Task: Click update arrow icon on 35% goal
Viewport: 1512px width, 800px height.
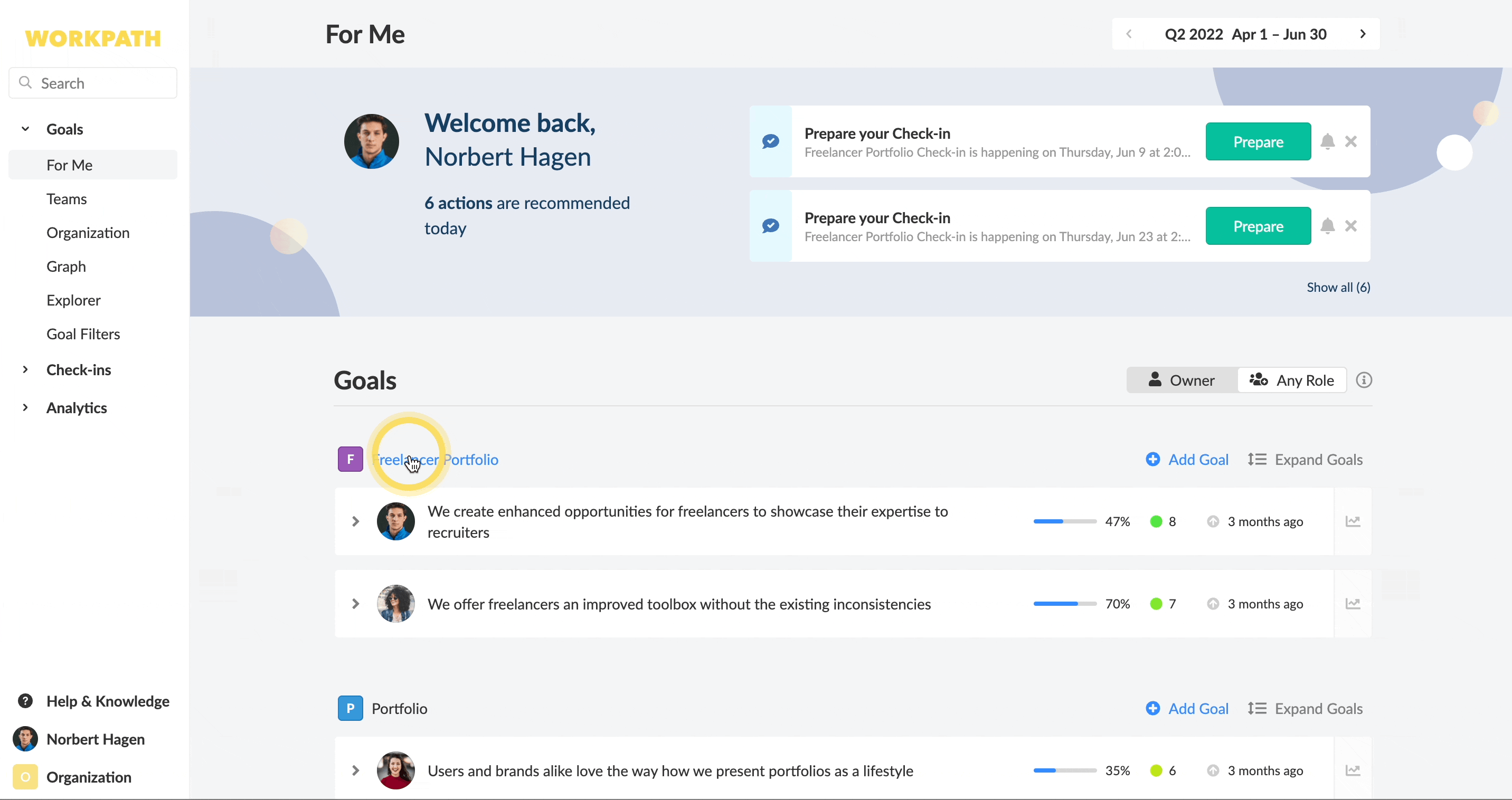Action: tap(1213, 770)
